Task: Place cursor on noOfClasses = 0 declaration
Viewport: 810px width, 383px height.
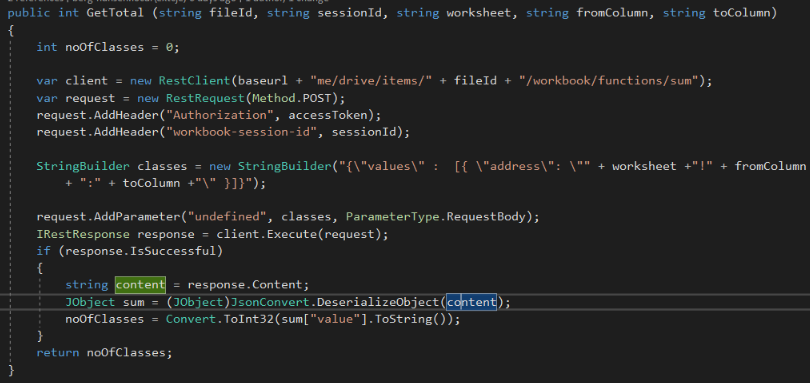Action: click(x=108, y=47)
